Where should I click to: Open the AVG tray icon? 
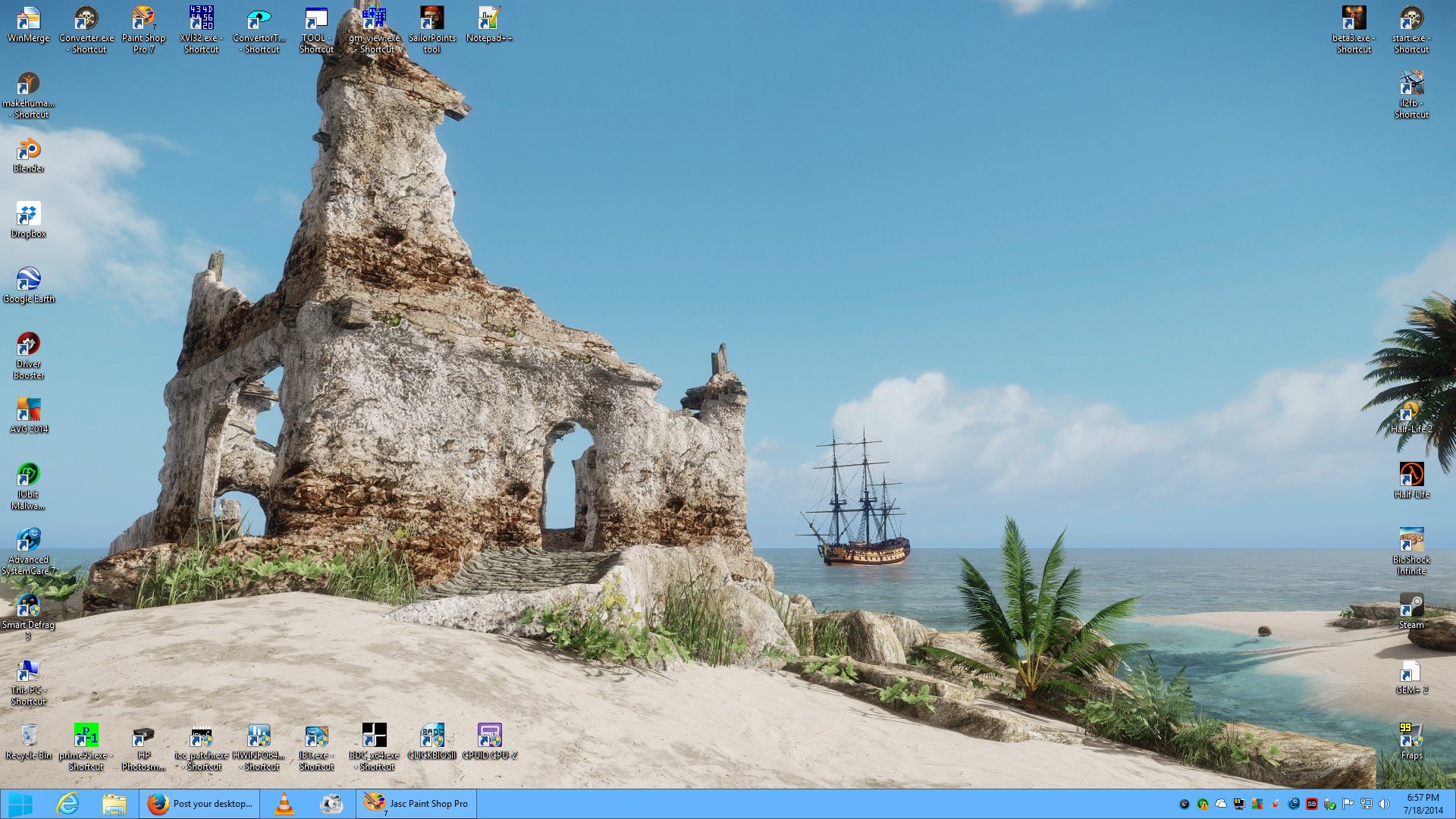(1257, 804)
